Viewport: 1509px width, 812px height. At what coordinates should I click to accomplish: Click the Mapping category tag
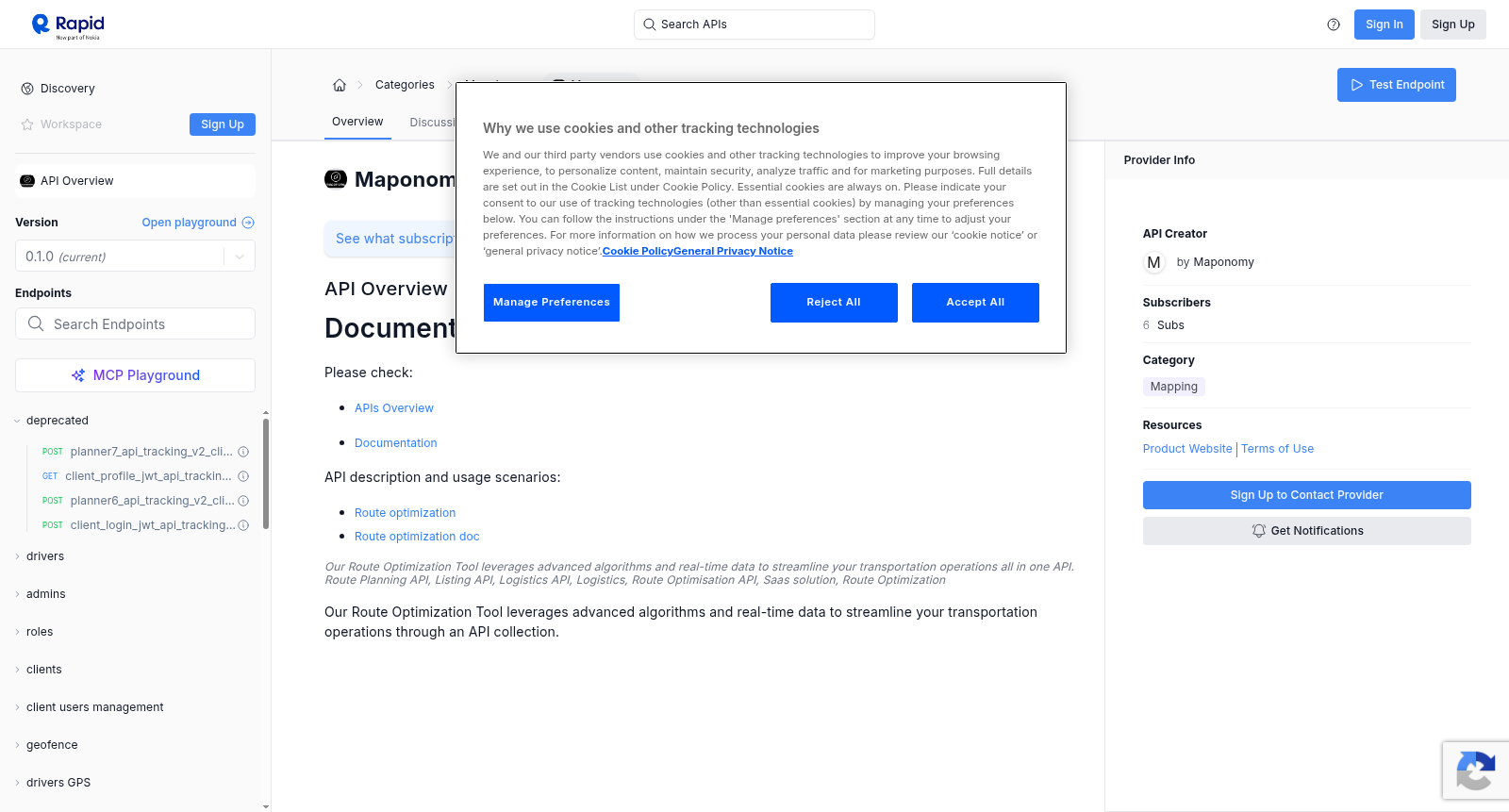click(x=1174, y=387)
